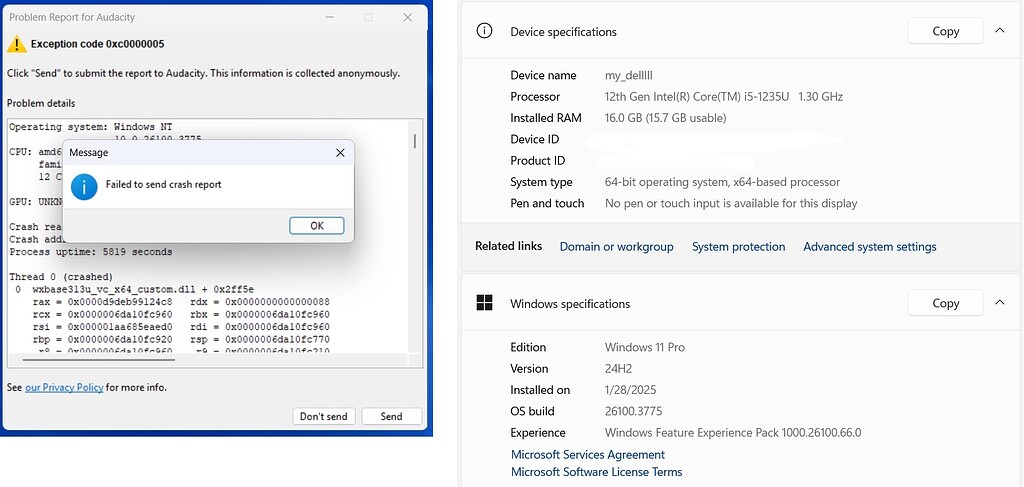The height and width of the screenshot is (487, 1024).
Task: Copy the Windows specifications
Action: [x=945, y=303]
